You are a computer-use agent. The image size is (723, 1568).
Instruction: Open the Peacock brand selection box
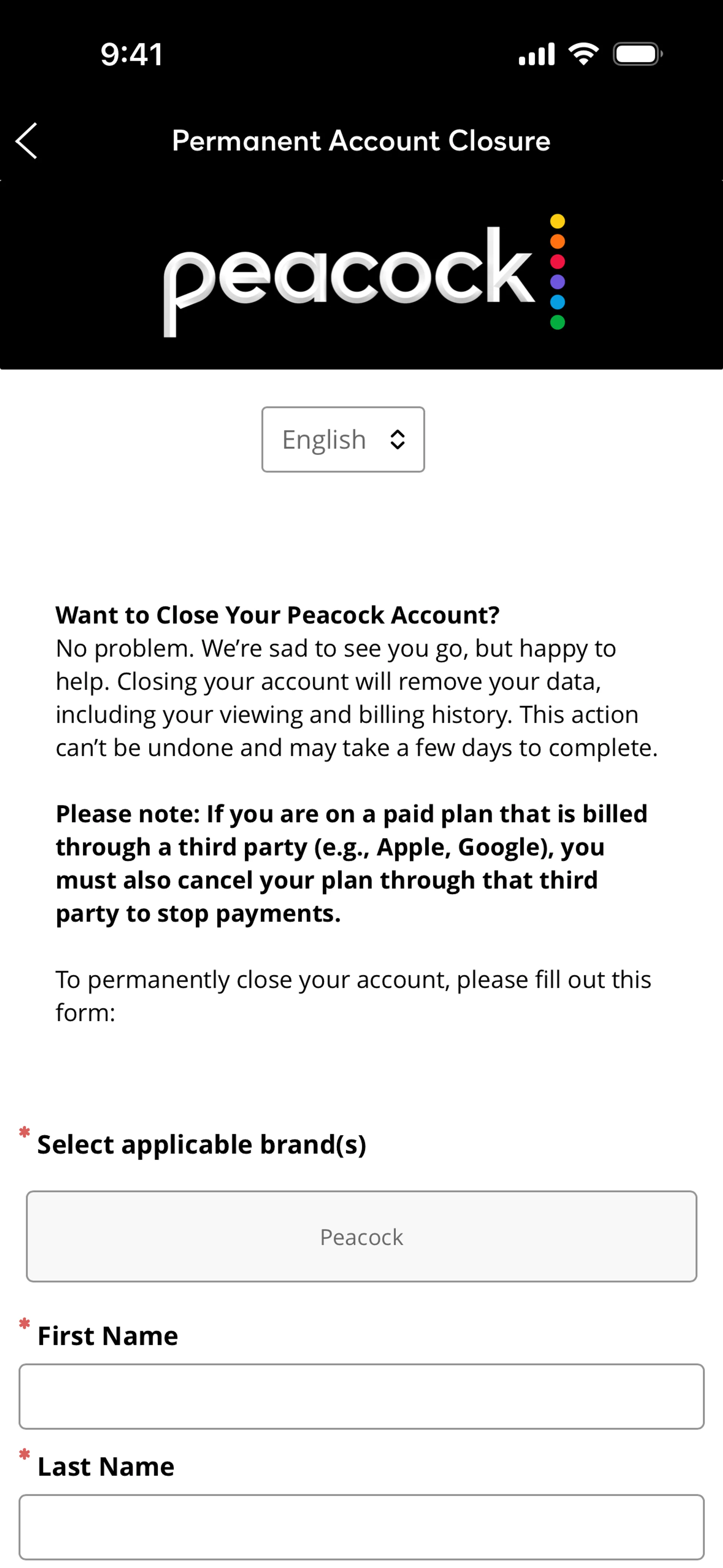[361, 1236]
